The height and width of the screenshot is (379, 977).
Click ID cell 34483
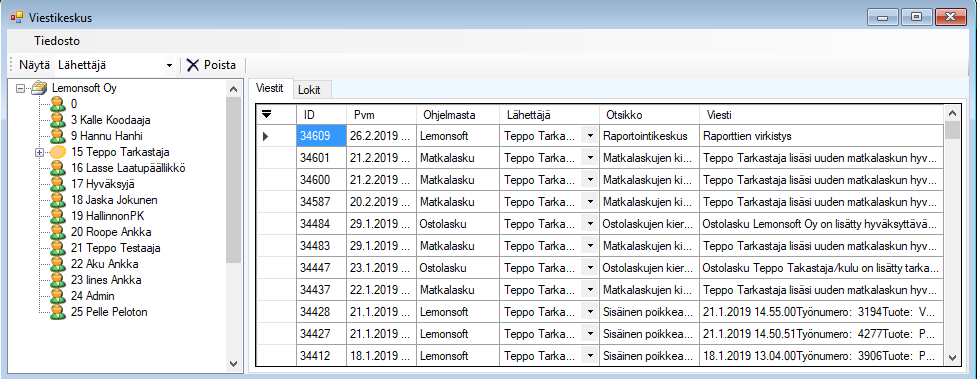[x=321, y=246]
